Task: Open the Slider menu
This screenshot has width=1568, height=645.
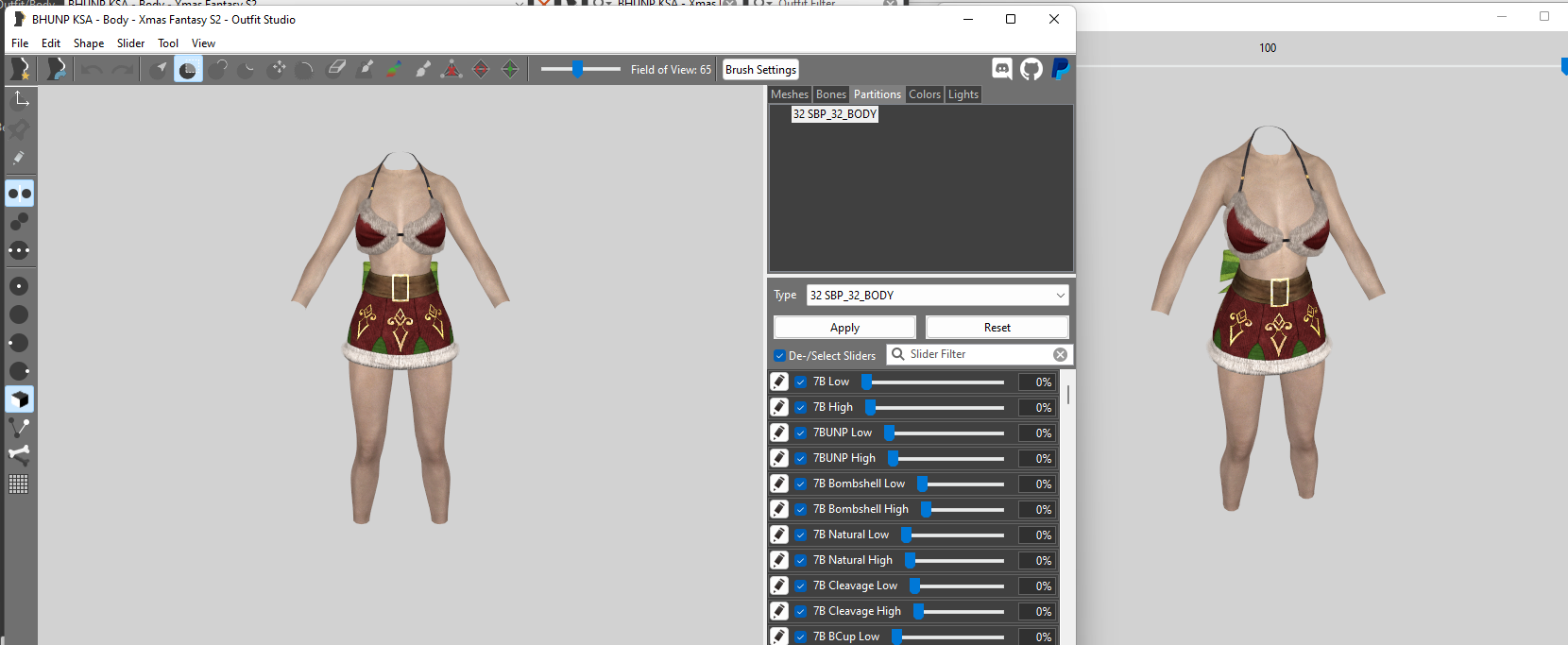Action: (x=130, y=43)
